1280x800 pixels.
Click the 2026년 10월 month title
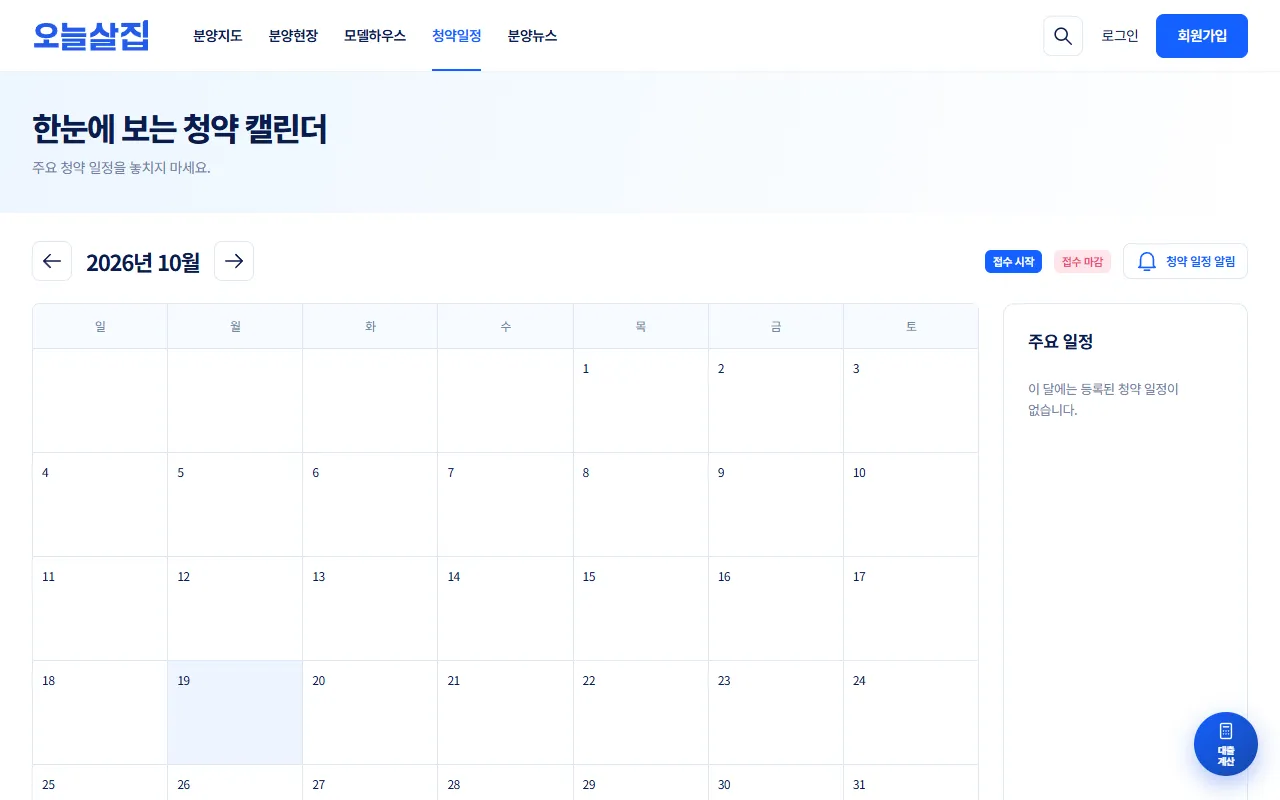[x=143, y=262]
